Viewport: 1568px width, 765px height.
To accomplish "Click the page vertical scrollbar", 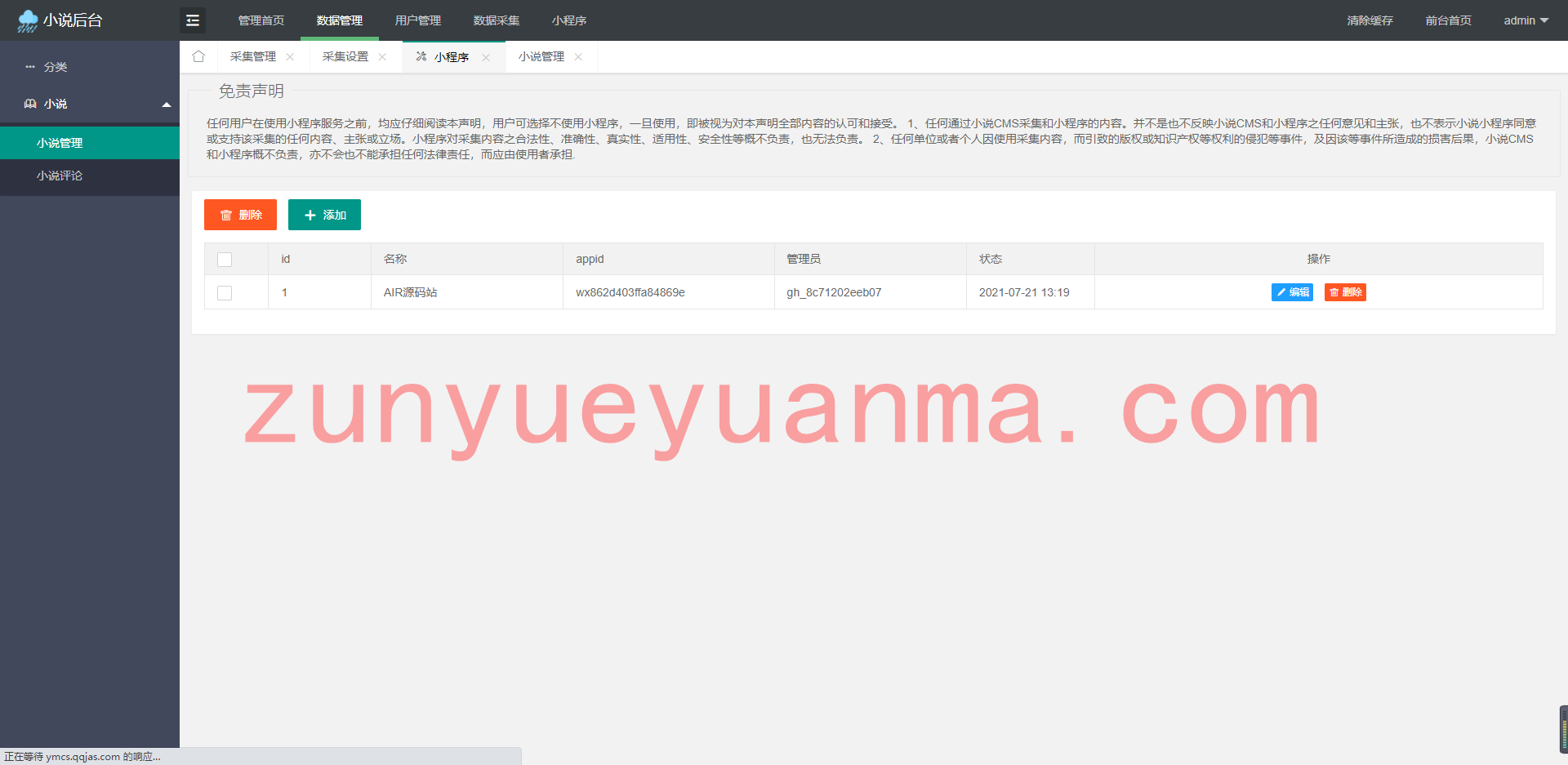I will pyautogui.click(x=1563, y=729).
